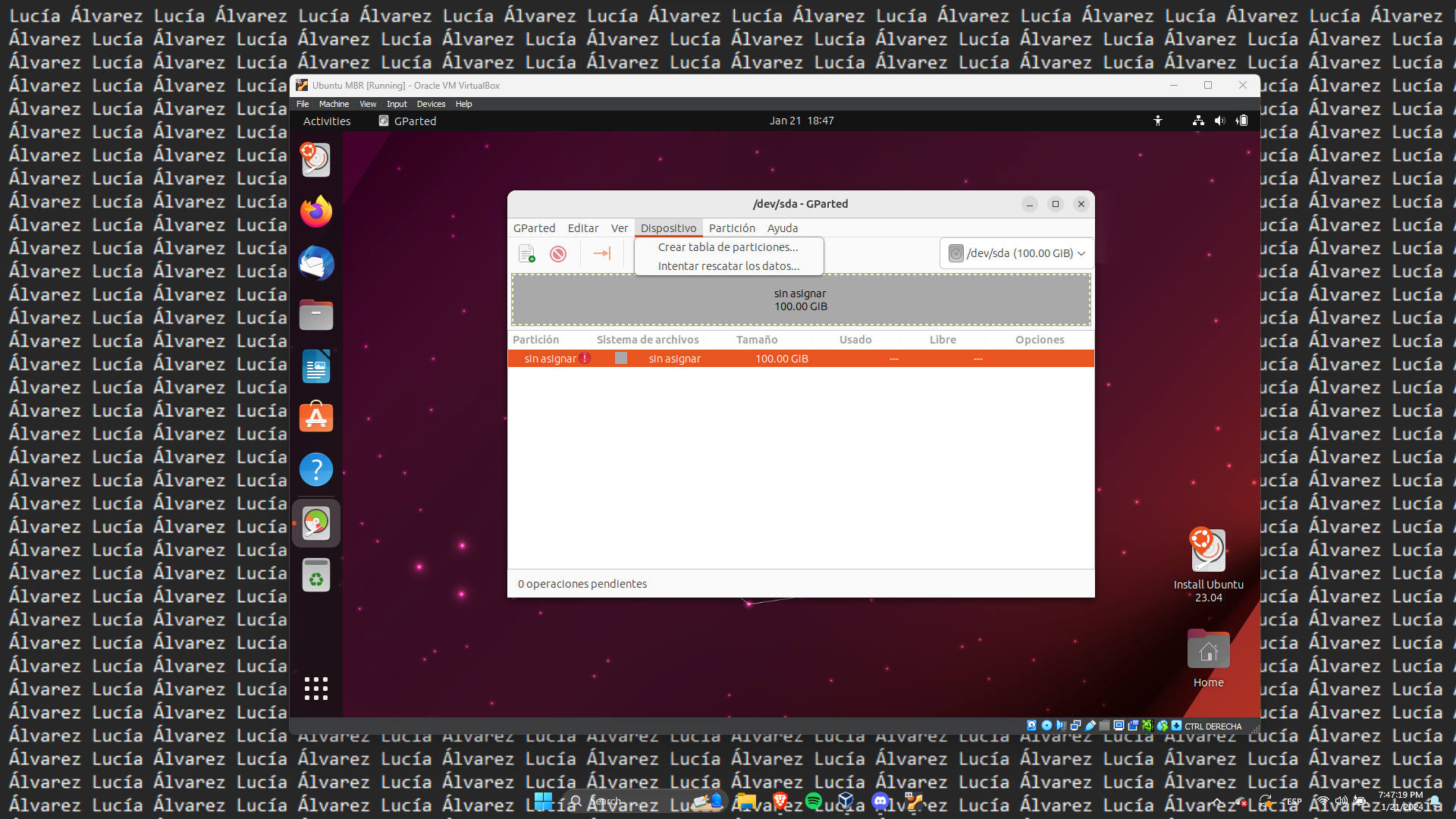The width and height of the screenshot is (1456, 819).
Task: Open the Install Ubuntu 23.04 desktop shortcut
Action: click(x=1208, y=551)
